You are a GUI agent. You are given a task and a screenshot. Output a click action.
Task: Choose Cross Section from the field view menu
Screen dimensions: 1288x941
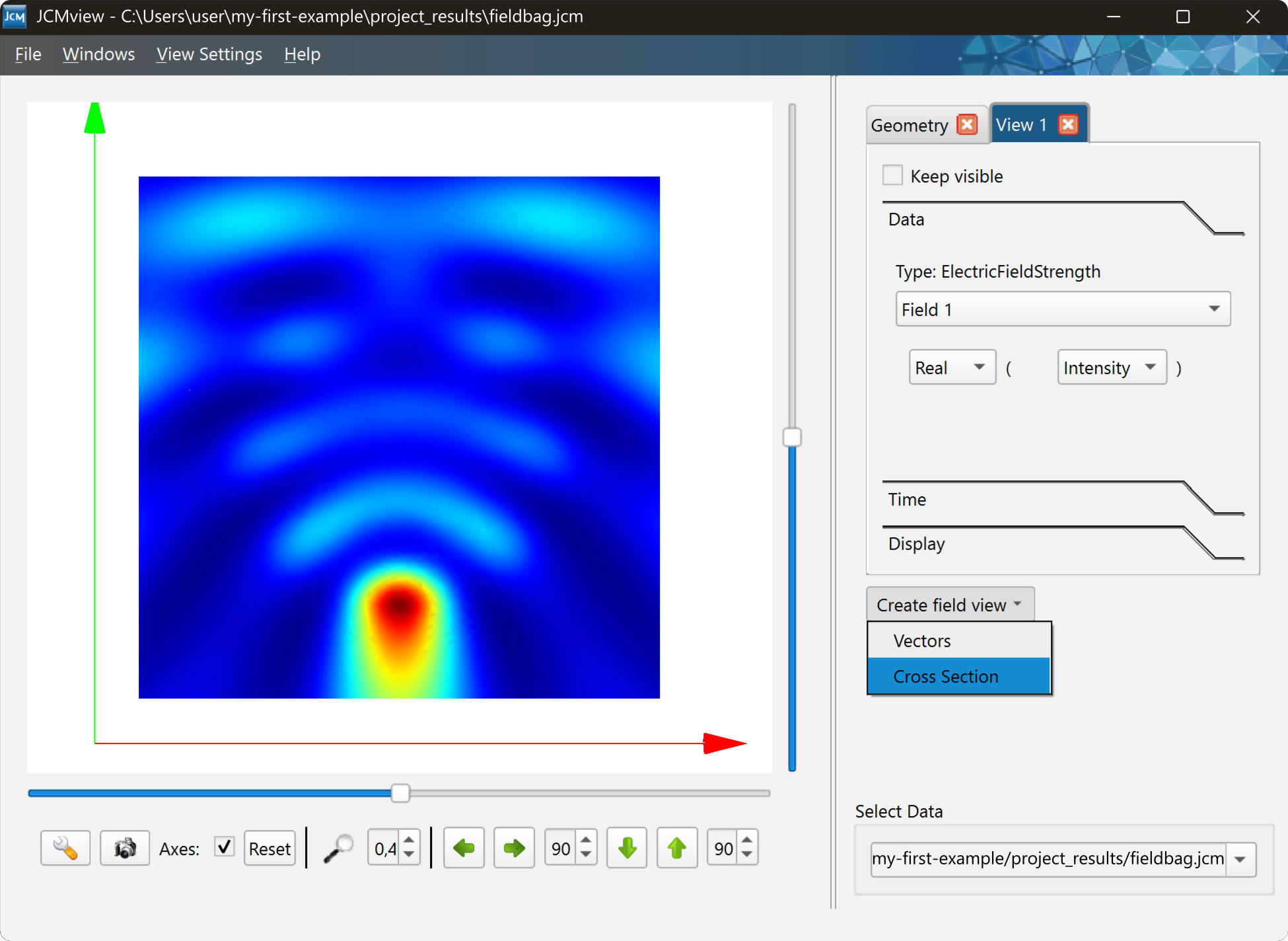pos(958,676)
